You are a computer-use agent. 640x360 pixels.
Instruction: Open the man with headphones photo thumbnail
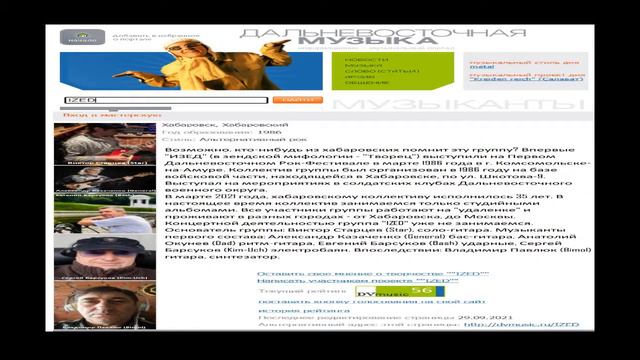tap(105, 305)
